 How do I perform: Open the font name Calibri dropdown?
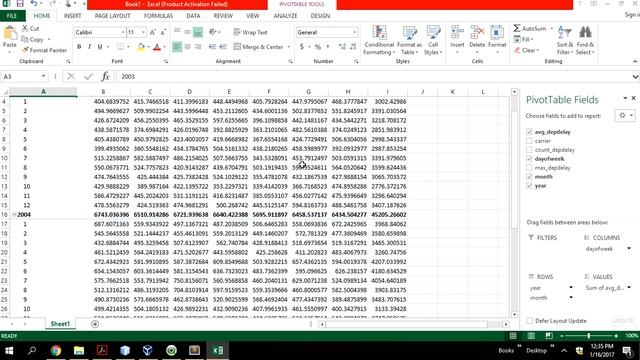122,32
